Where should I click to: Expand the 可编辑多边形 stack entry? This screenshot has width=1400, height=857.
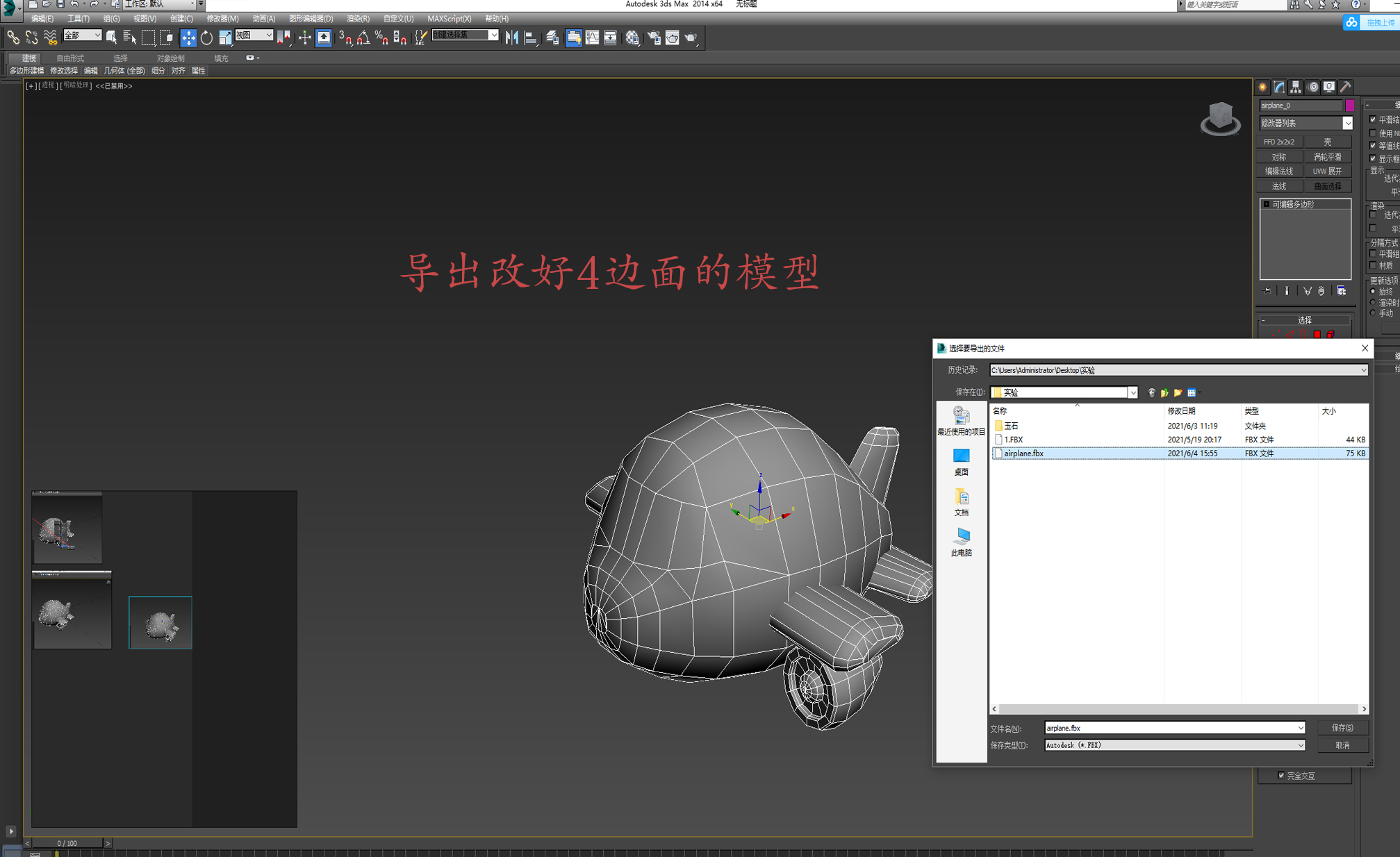pyautogui.click(x=1267, y=204)
